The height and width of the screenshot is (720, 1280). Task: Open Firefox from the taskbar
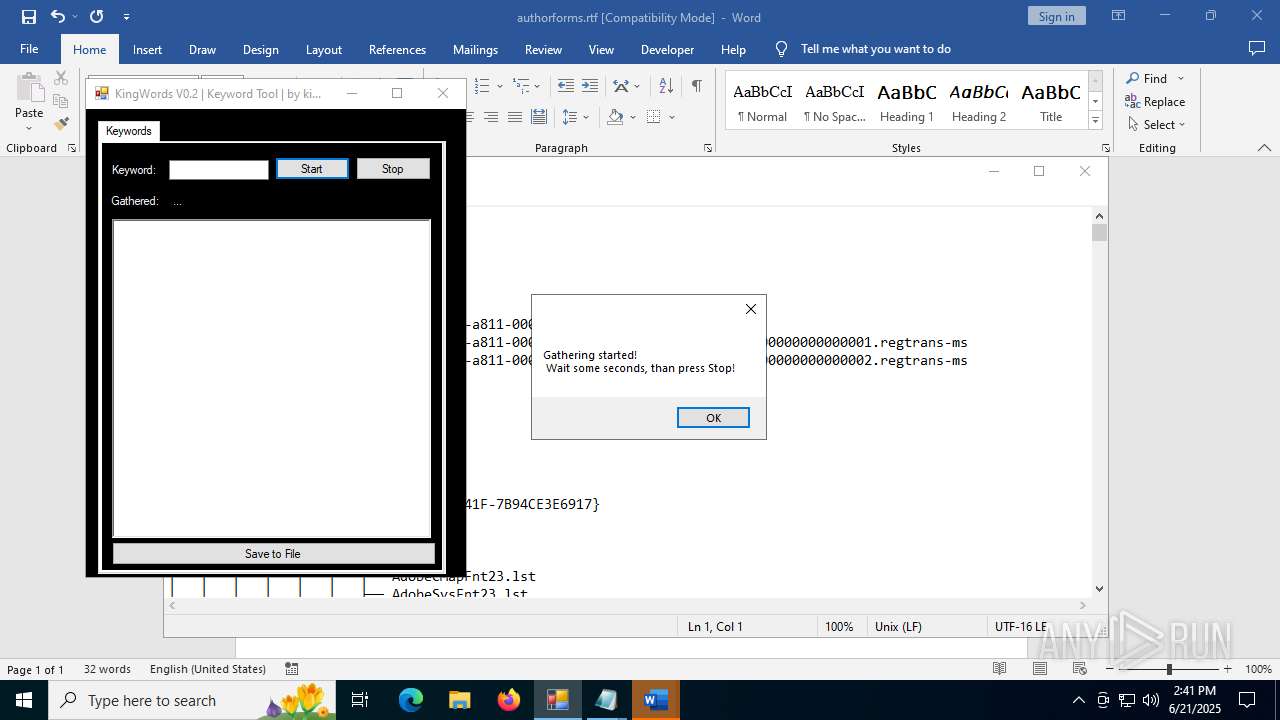click(x=509, y=700)
